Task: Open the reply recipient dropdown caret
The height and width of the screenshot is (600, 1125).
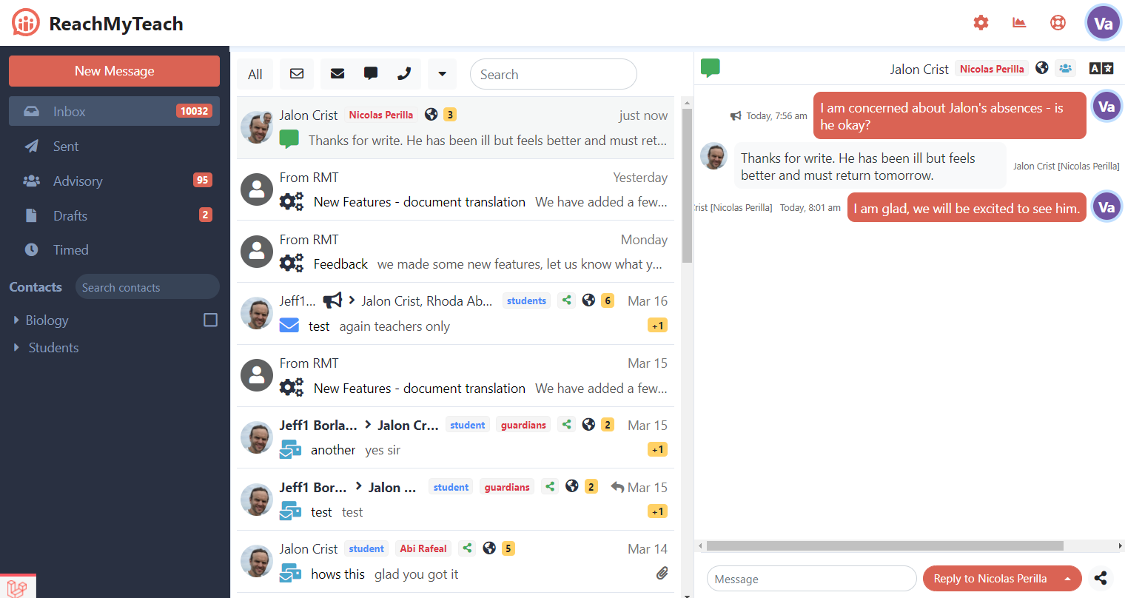Action: point(1068,578)
